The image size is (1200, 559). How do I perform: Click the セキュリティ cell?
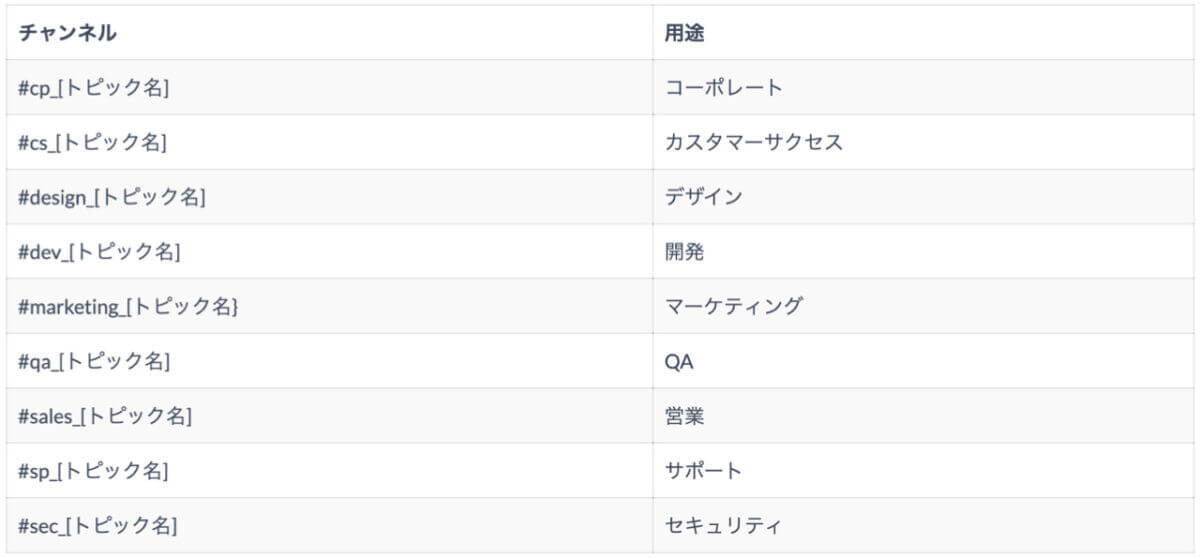click(924, 525)
